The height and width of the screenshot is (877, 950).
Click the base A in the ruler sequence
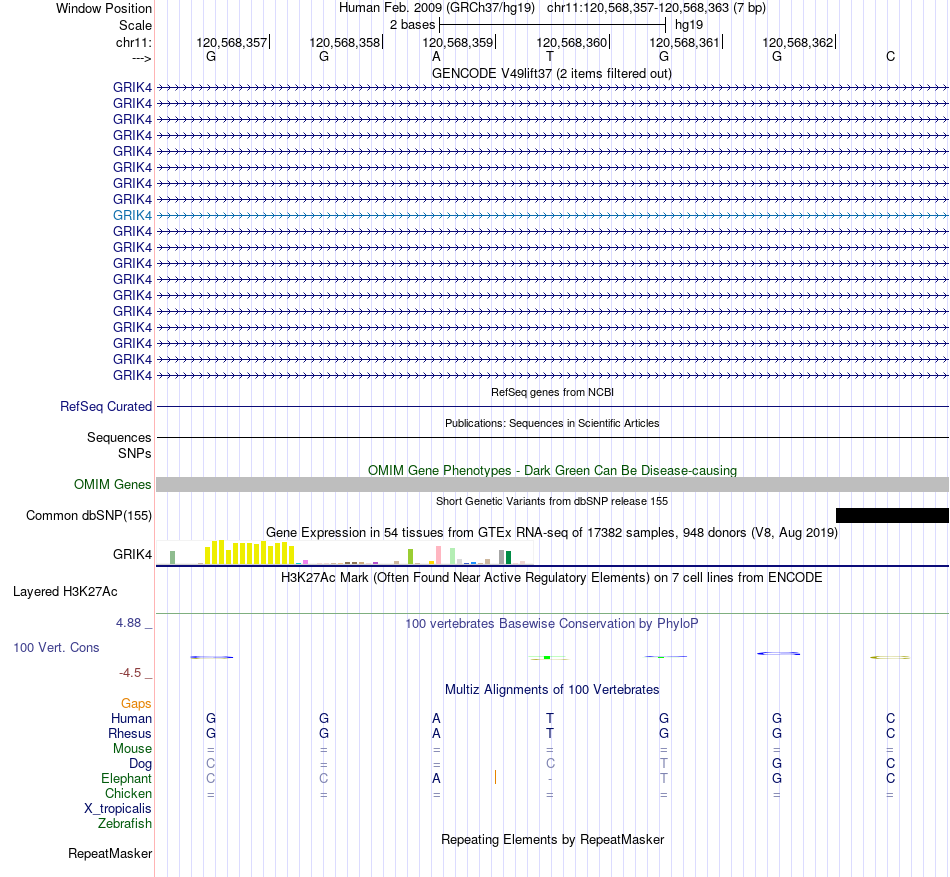tap(436, 56)
